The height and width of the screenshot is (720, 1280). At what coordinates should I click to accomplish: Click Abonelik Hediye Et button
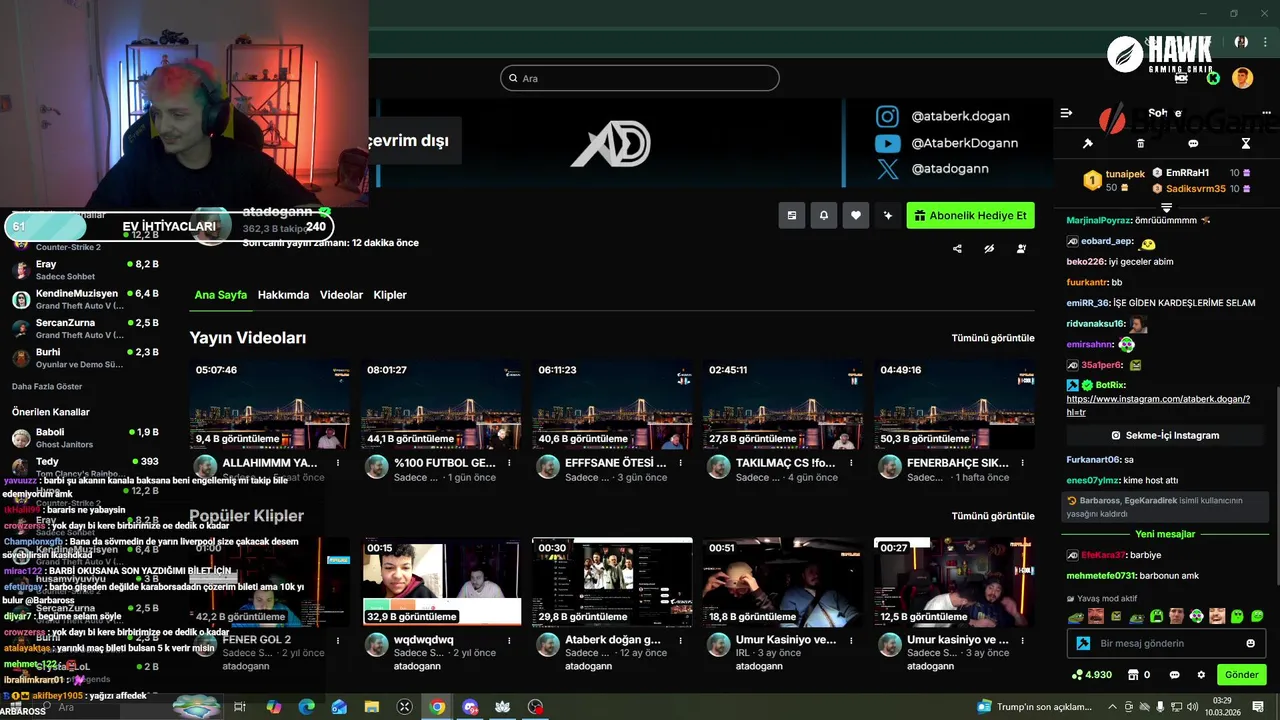click(x=970, y=215)
